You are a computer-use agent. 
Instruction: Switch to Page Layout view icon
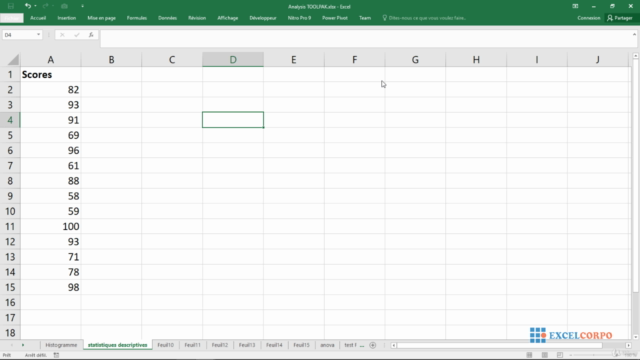click(x=544, y=355)
